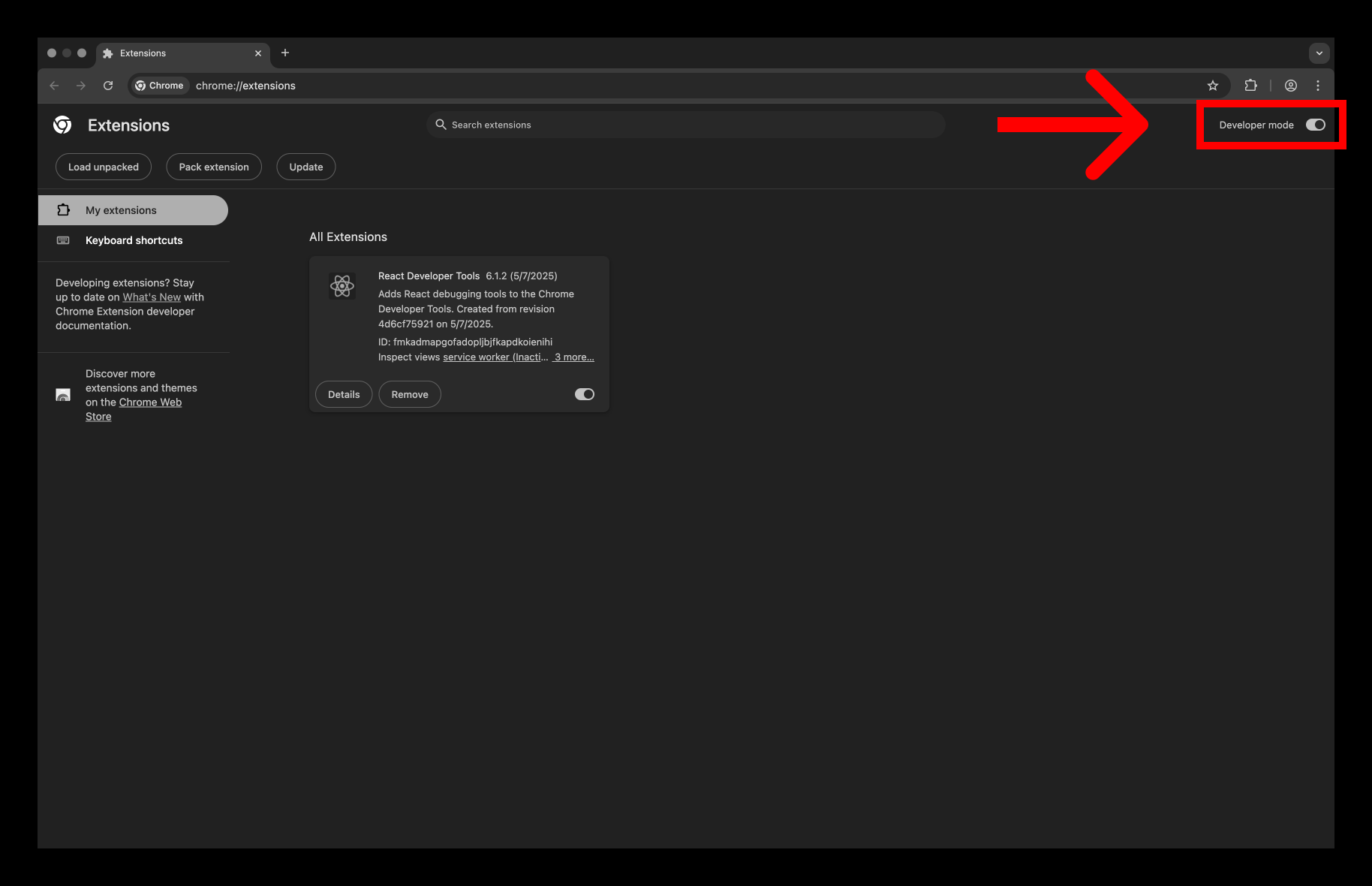
Task: Click the Chrome Web Store icon in sidebar
Action: (63, 395)
